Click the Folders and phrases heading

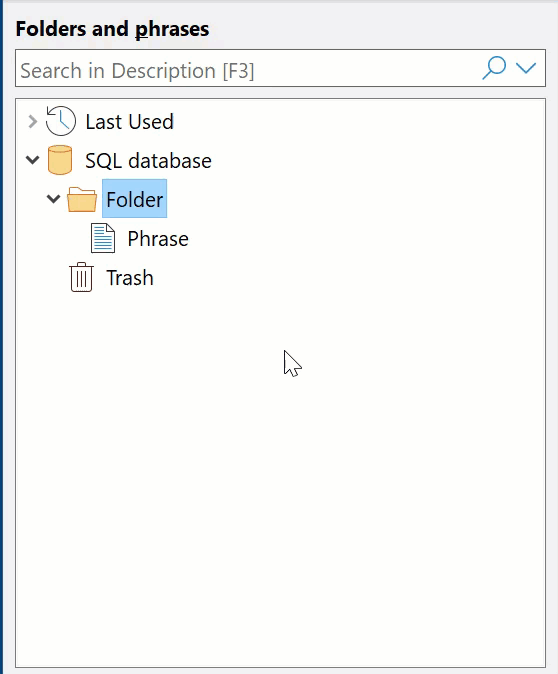click(x=112, y=29)
